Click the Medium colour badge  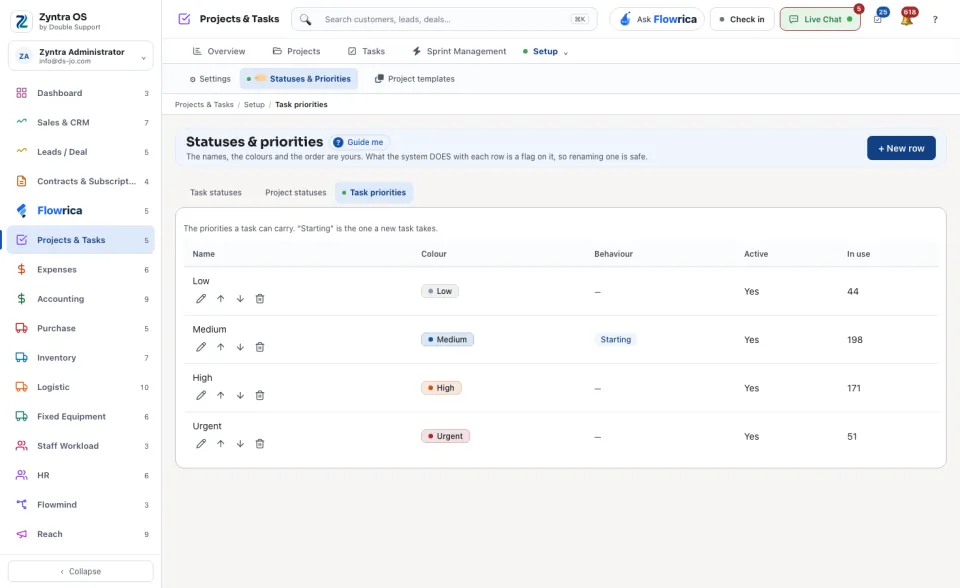tap(448, 340)
